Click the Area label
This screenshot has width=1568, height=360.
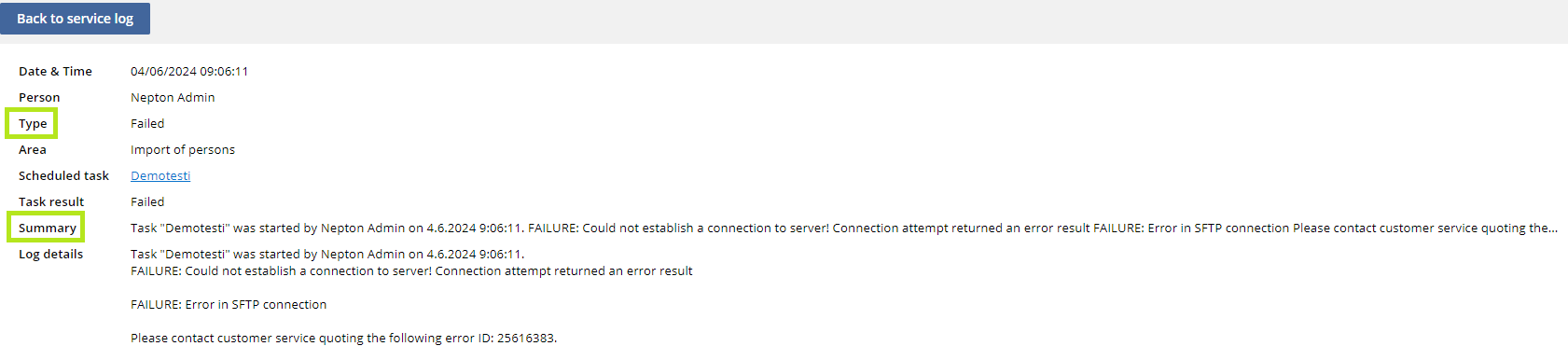pos(33,149)
